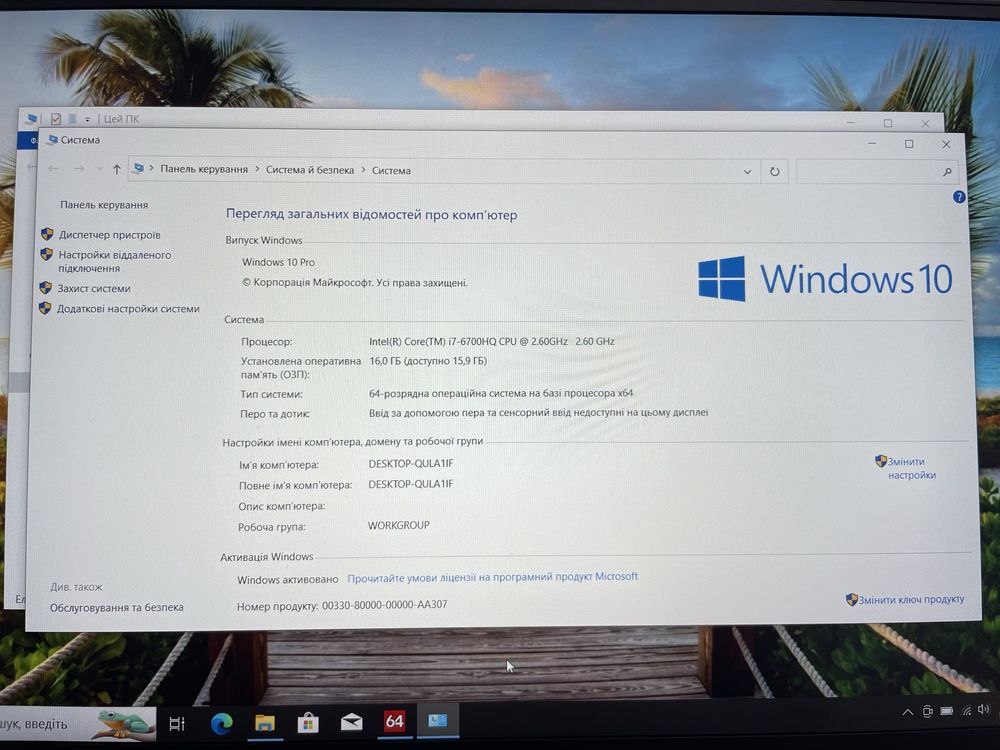Image resolution: width=1000 pixels, height=750 pixels.
Task: Click shield icon beside Захист системи
Action: 45,288
